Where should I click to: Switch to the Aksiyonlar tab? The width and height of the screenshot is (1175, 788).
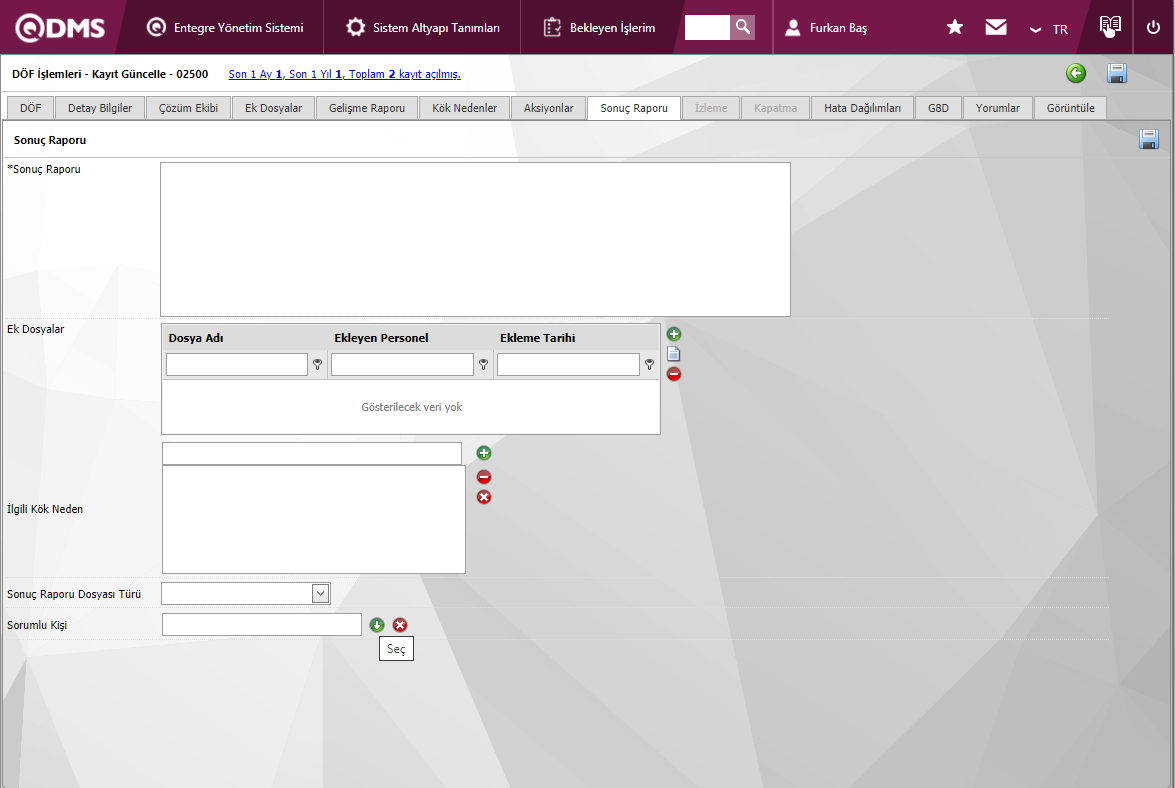pyautogui.click(x=549, y=108)
